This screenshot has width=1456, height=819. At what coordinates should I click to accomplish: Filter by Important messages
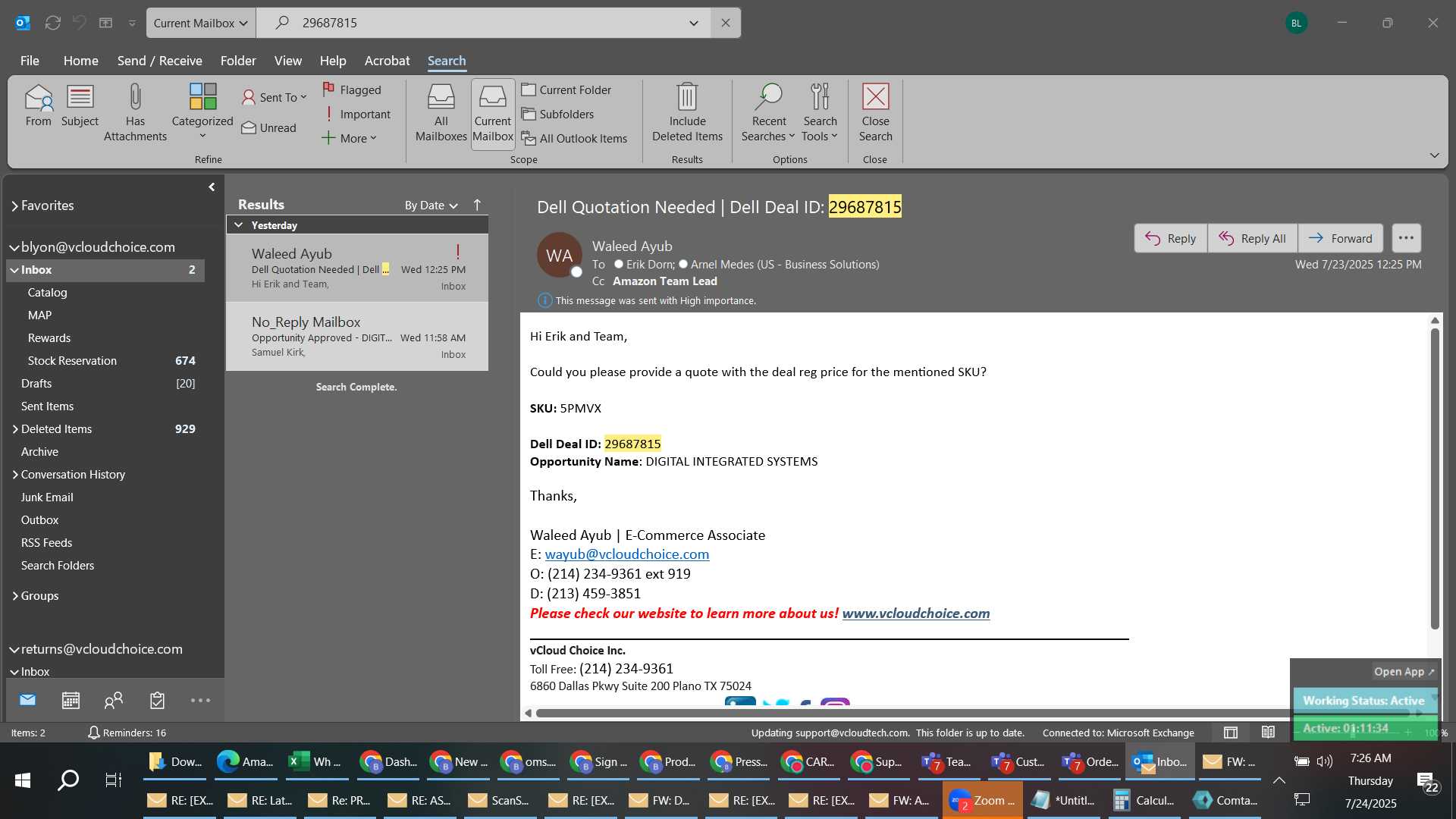click(x=356, y=114)
